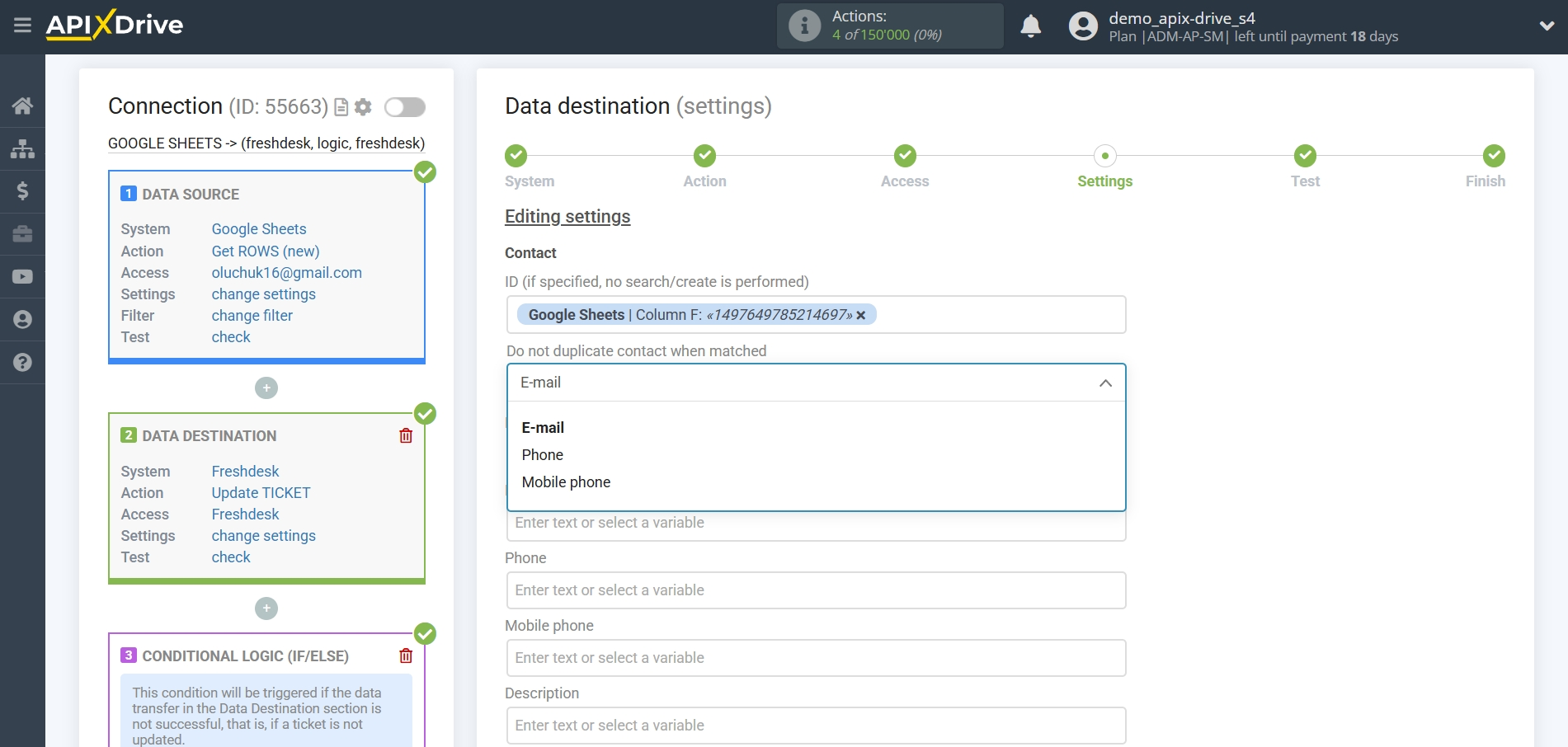
Task: Click check link in Data Source
Action: 231,337
